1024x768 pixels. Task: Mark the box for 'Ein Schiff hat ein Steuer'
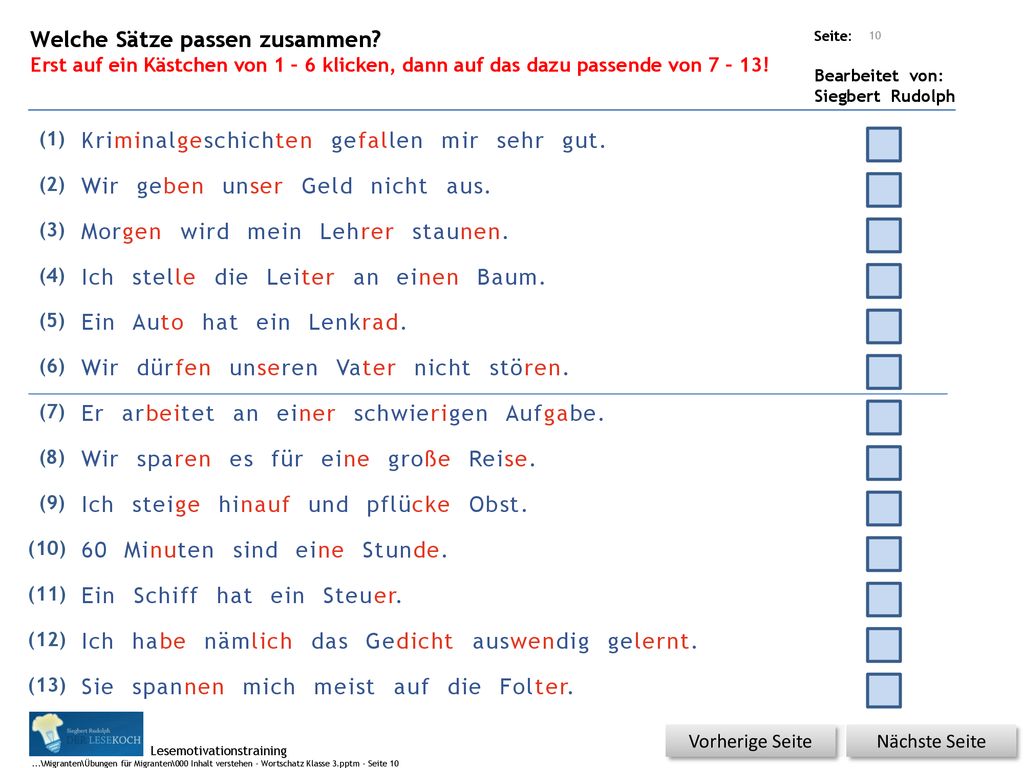tap(884, 599)
